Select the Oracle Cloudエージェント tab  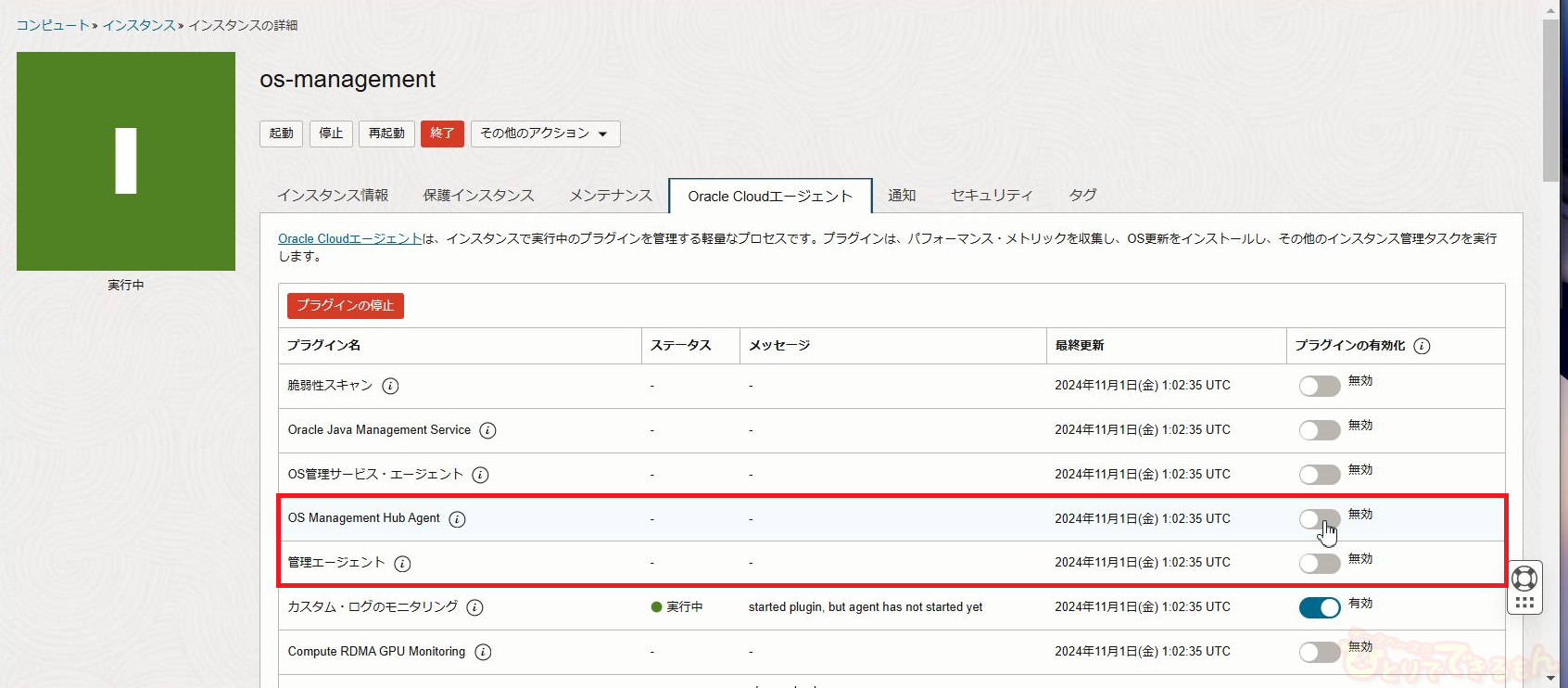click(770, 196)
